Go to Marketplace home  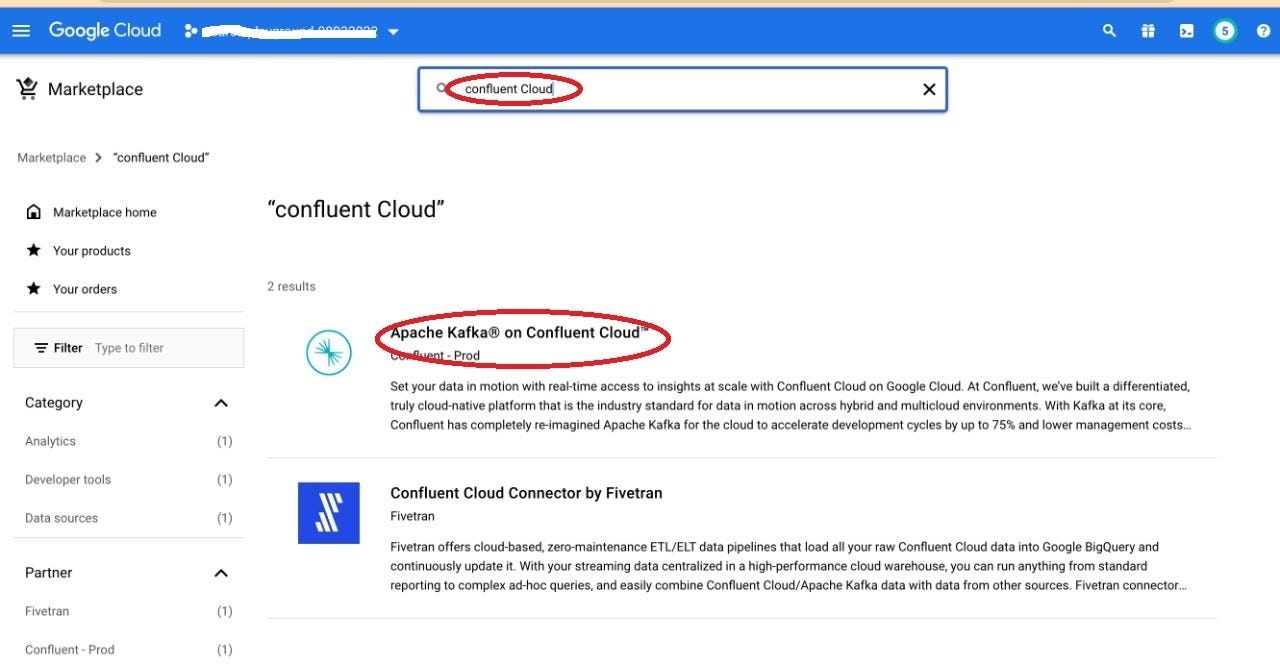point(104,212)
